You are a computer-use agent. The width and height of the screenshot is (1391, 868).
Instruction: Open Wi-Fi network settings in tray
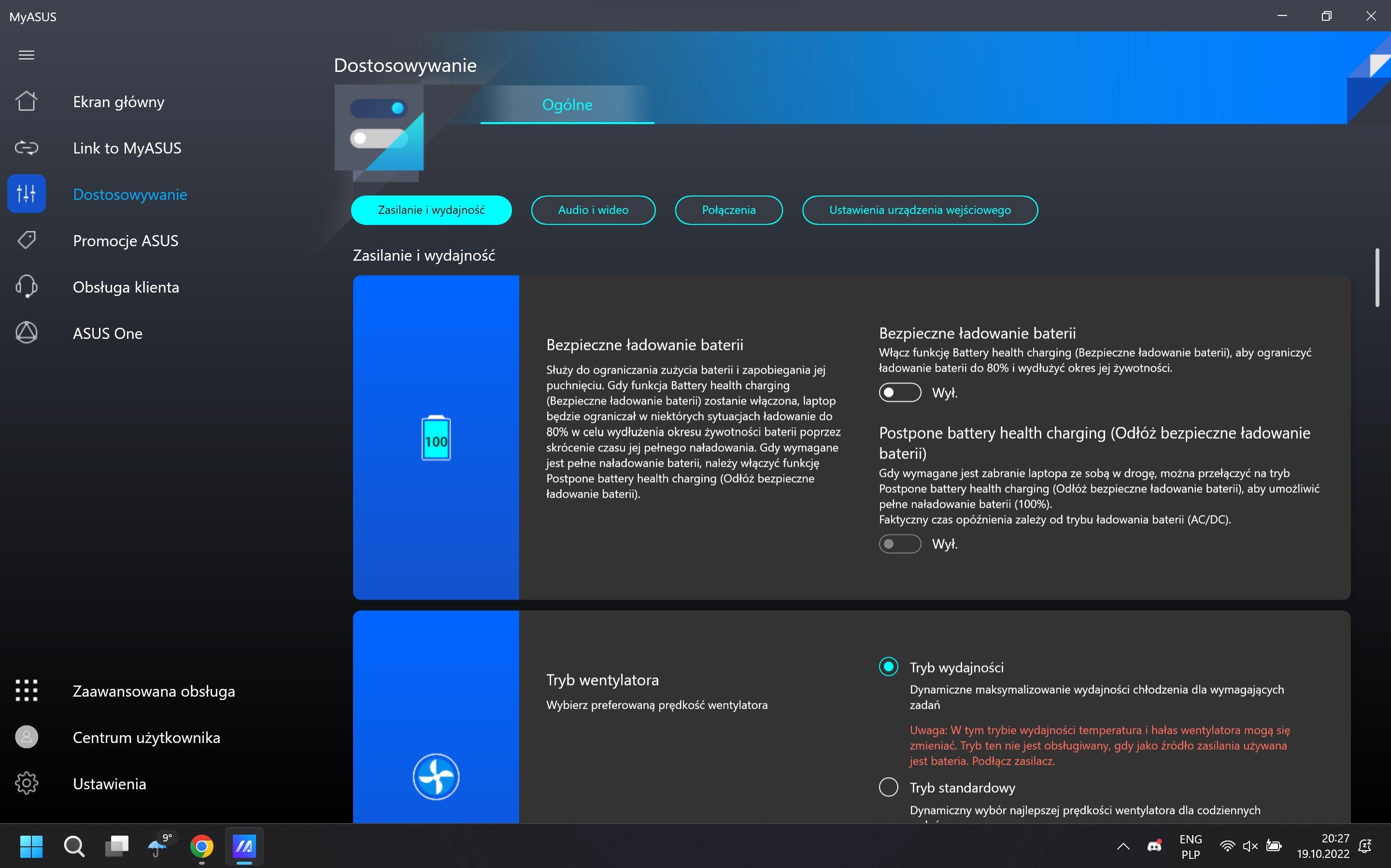1227,846
